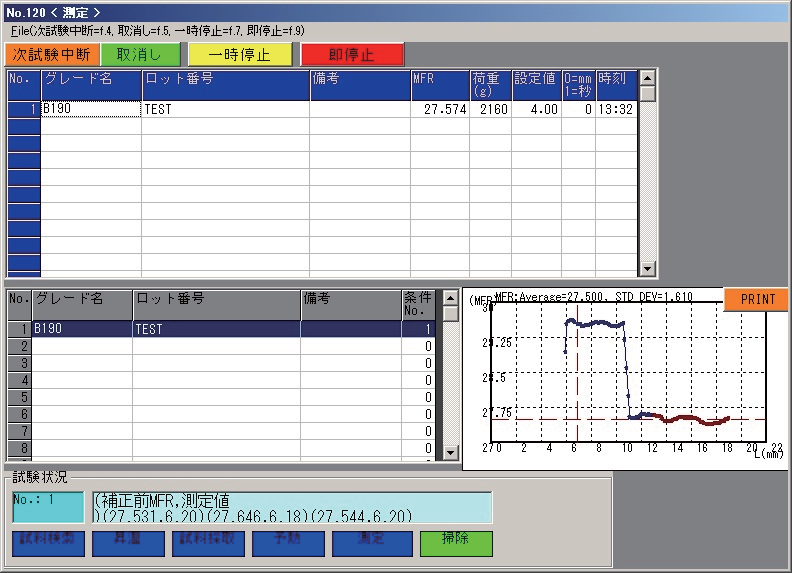Click the MFR value 27.574 cell

pyautogui.click(x=439, y=109)
